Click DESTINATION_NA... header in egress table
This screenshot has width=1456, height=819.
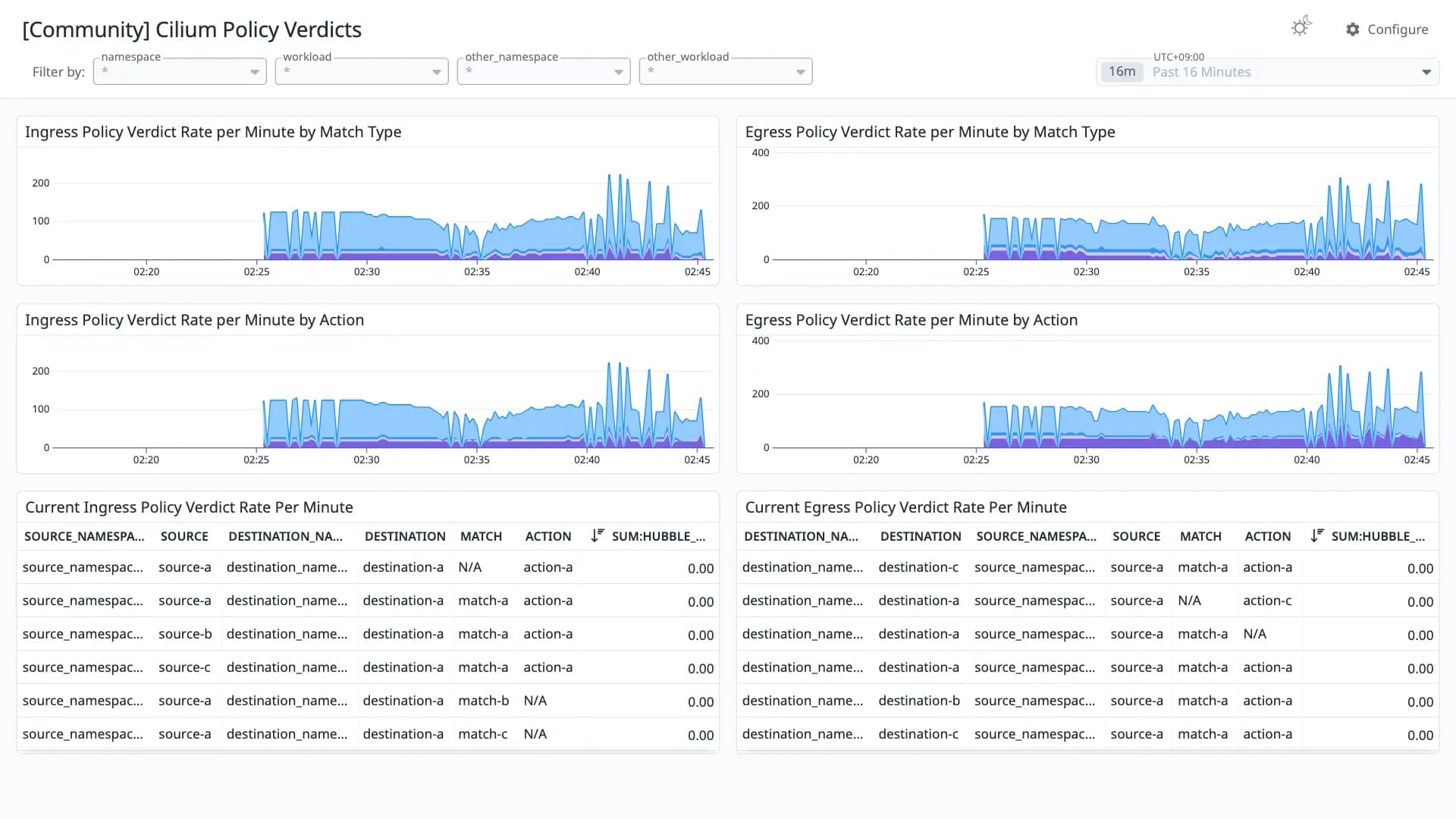801,536
